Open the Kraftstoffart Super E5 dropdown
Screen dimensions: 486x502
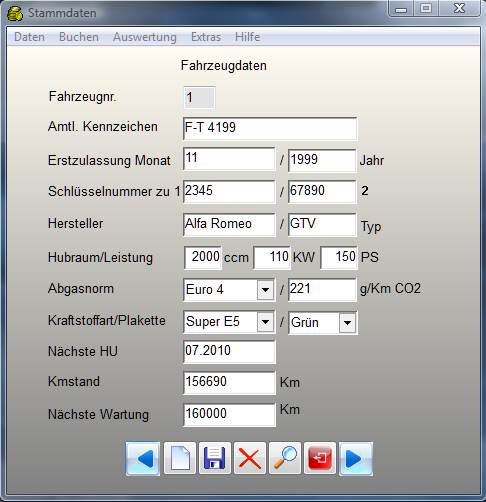(x=265, y=322)
